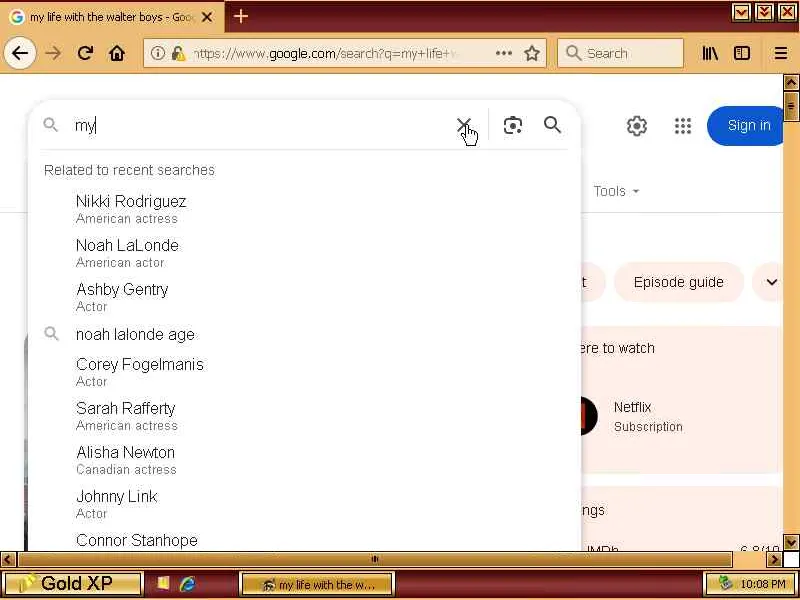Image resolution: width=800 pixels, height=600 pixels.
Task: Click the horizontal scrollbar left arrow
Action: [x=8, y=559]
